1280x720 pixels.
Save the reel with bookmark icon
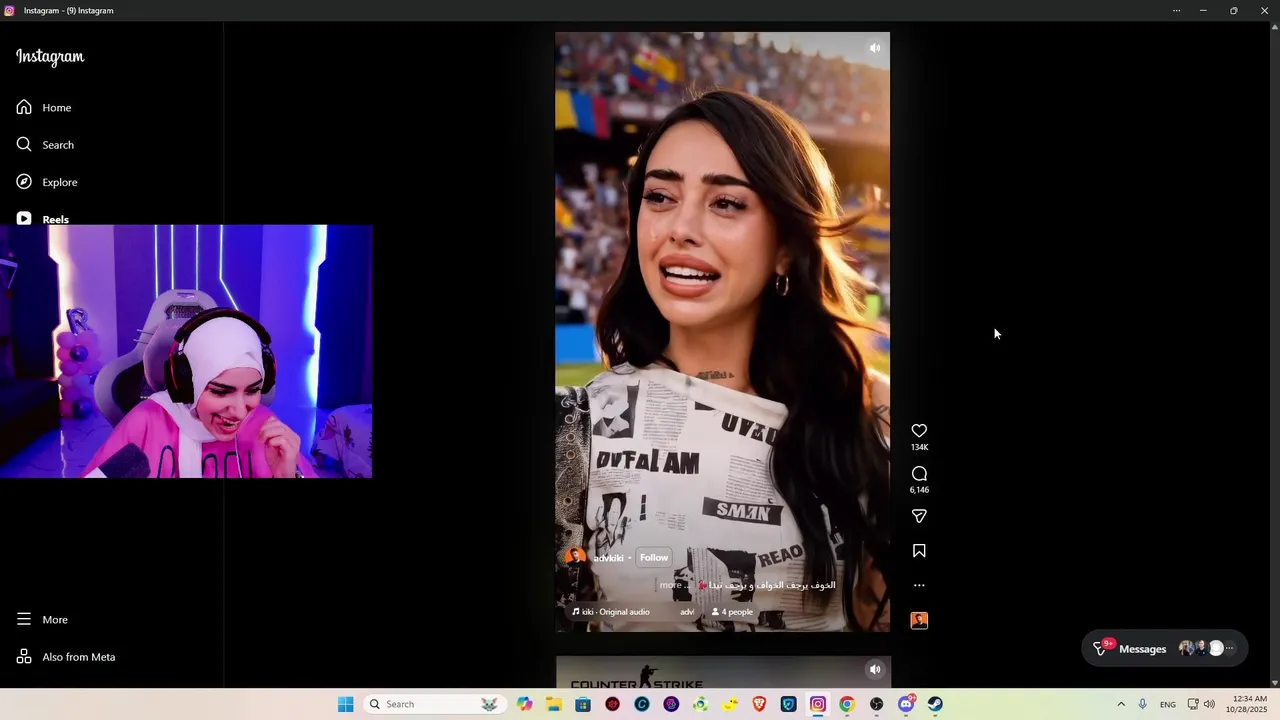click(x=919, y=551)
